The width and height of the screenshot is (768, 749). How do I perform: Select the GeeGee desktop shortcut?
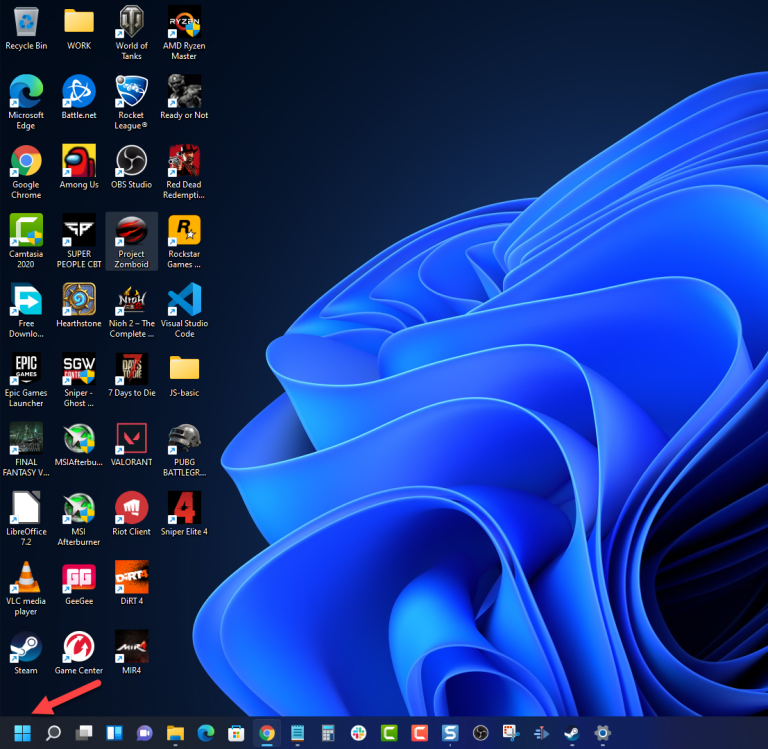tap(79, 584)
